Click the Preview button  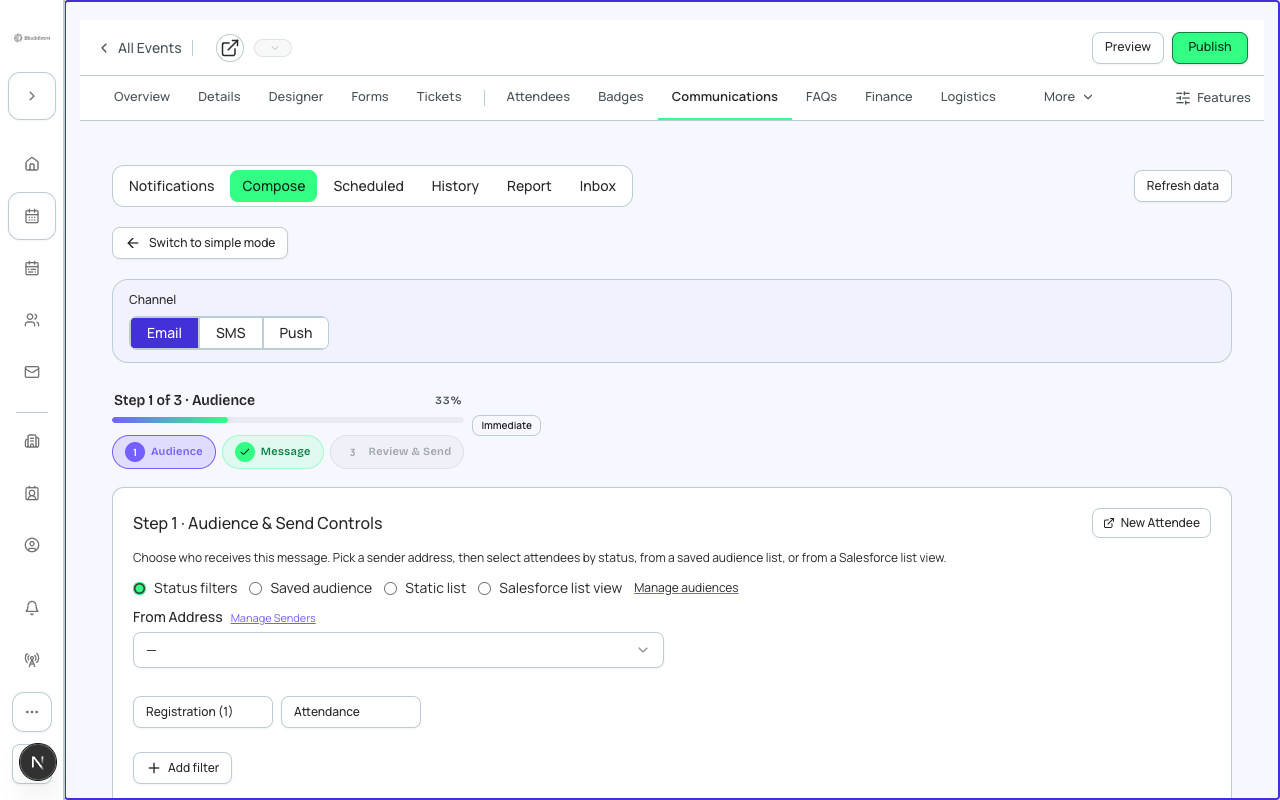(1128, 47)
